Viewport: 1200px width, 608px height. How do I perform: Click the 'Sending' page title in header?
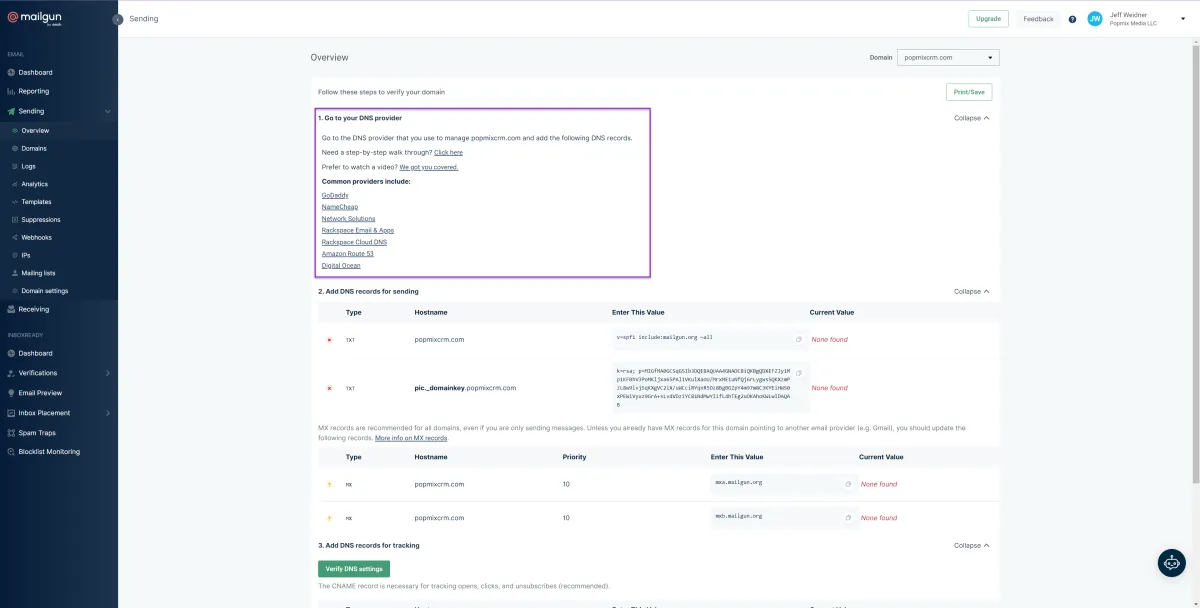(144, 19)
